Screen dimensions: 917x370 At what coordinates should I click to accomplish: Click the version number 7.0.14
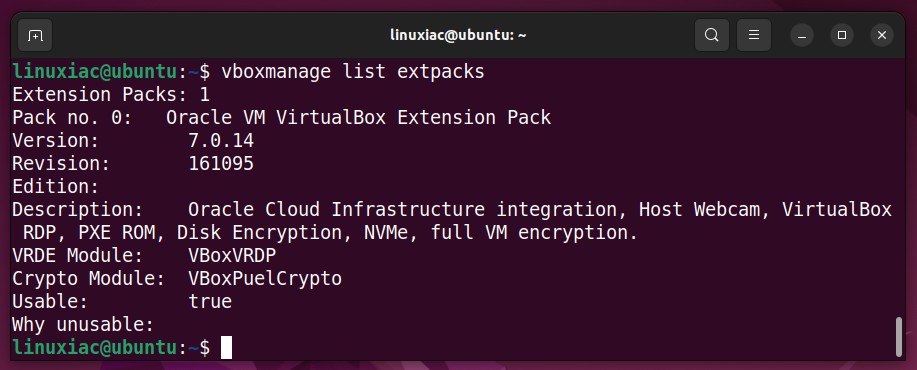(221, 141)
